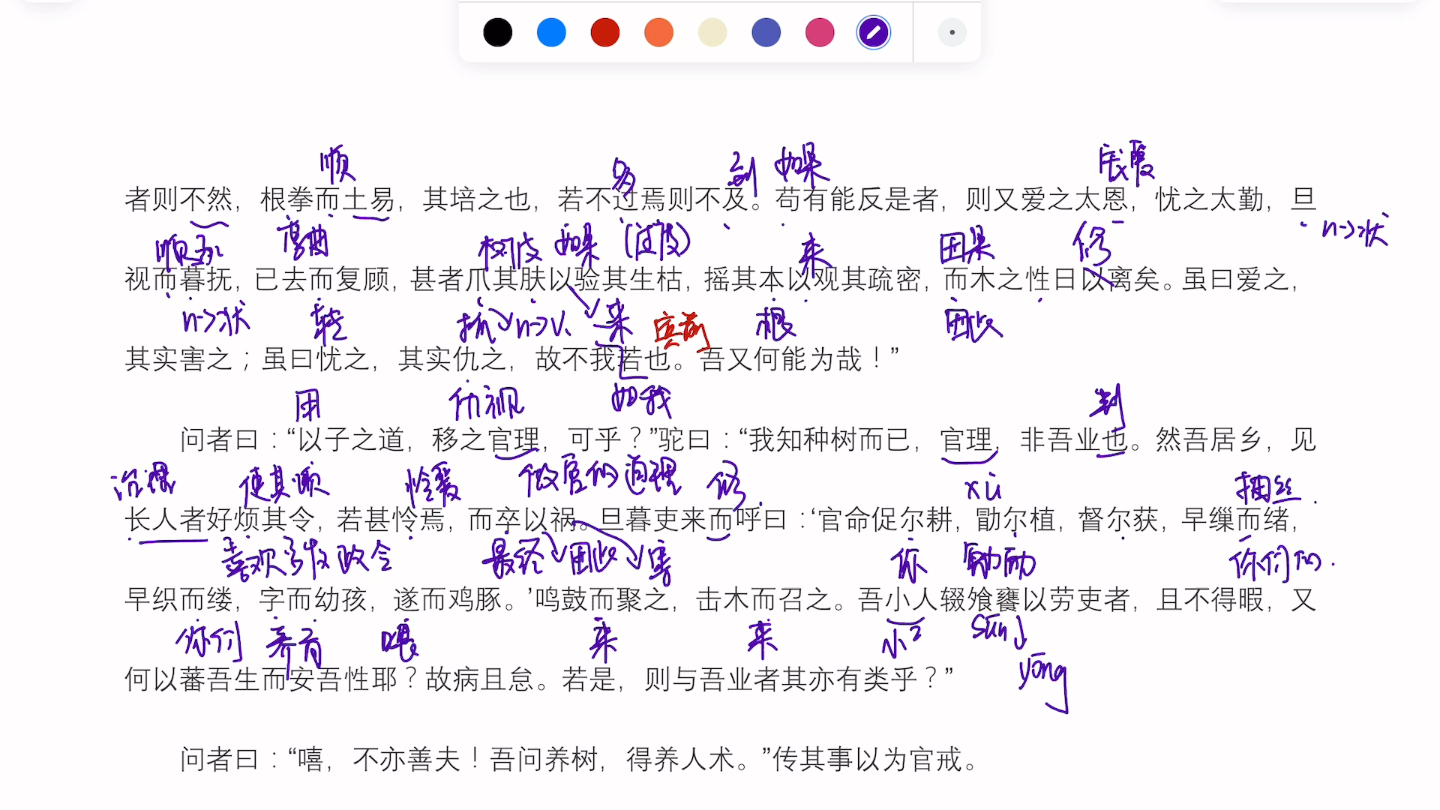1440x810 pixels.
Task: Select the violet ink color
Action: click(765, 32)
